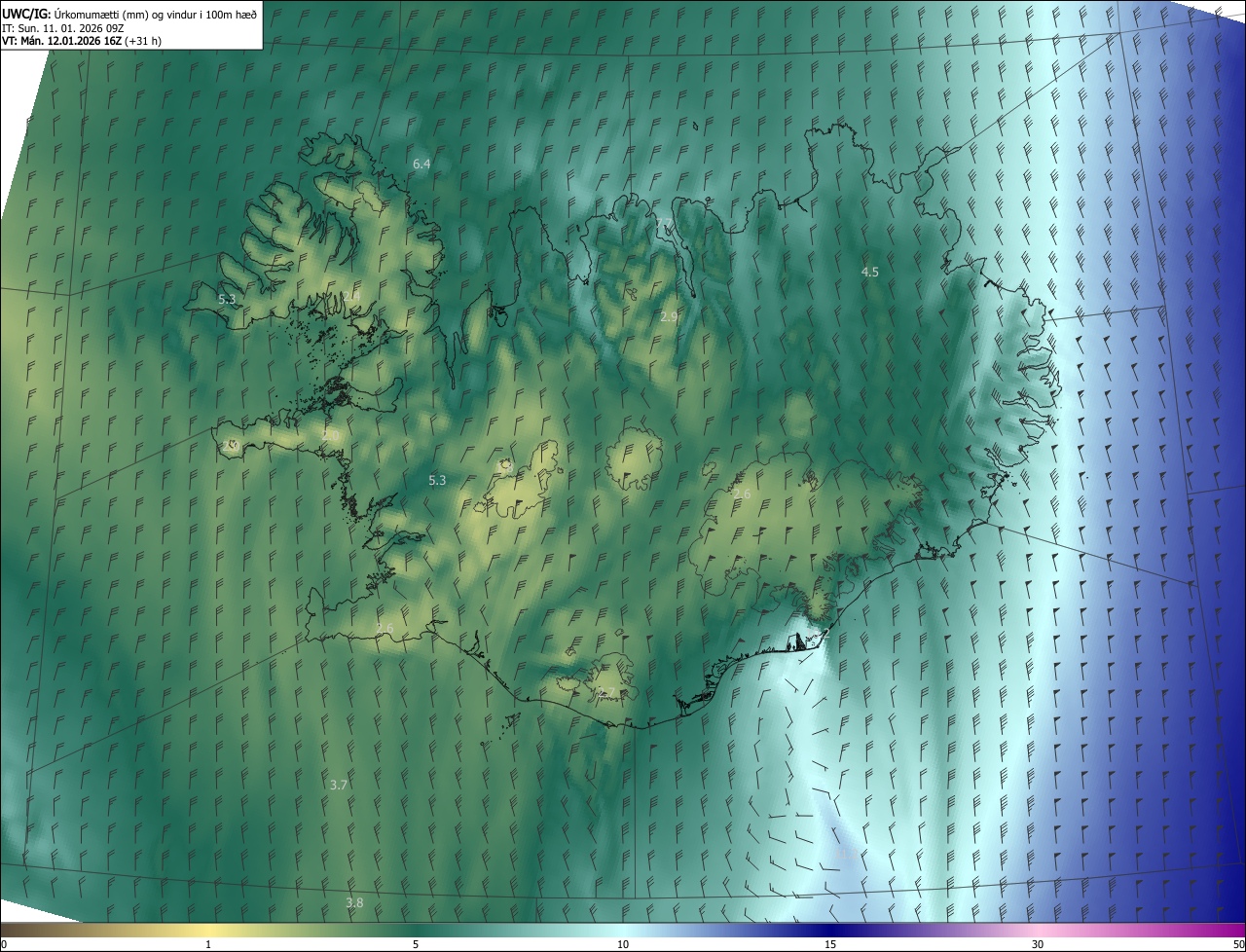Select the 'IT: Sun. 11. 01. 2026 09Z' line

64,27
